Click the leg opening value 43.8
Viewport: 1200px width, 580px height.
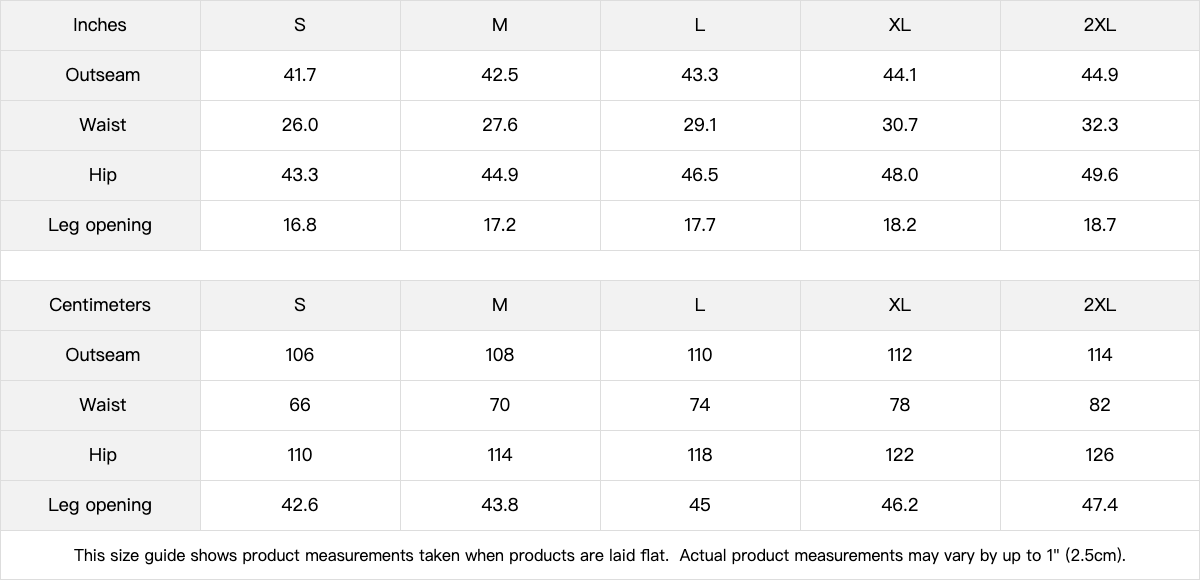(500, 505)
